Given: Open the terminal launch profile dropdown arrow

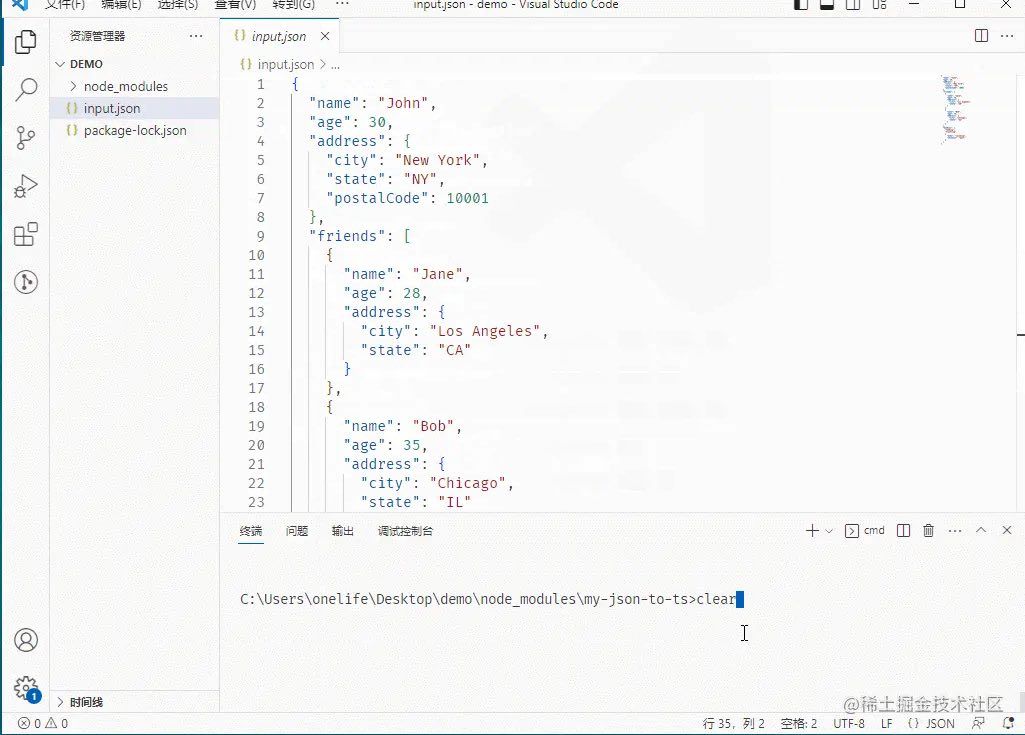Looking at the screenshot, I should 829,531.
